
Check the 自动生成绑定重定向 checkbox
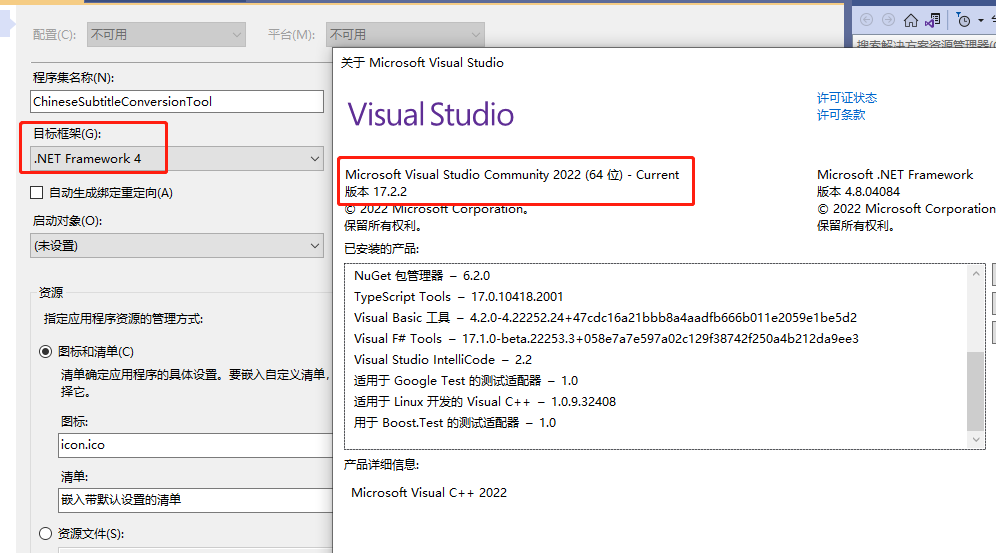click(37, 193)
